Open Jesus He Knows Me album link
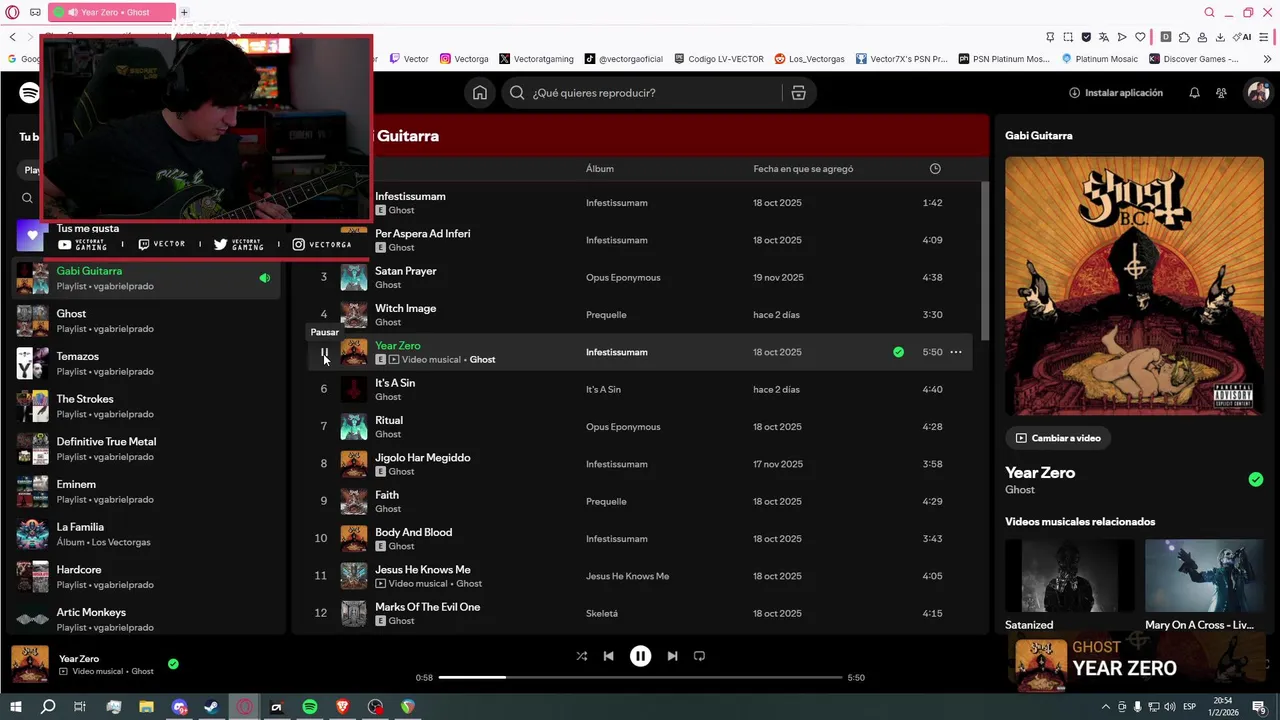 pyautogui.click(x=628, y=577)
